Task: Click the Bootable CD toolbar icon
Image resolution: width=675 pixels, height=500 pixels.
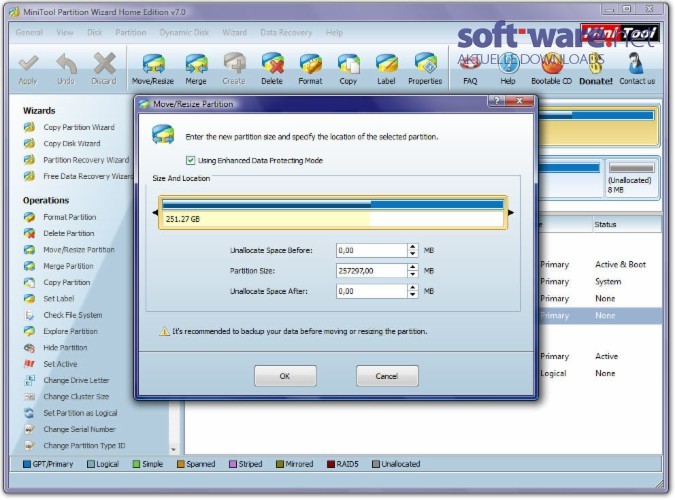Action: click(x=551, y=68)
